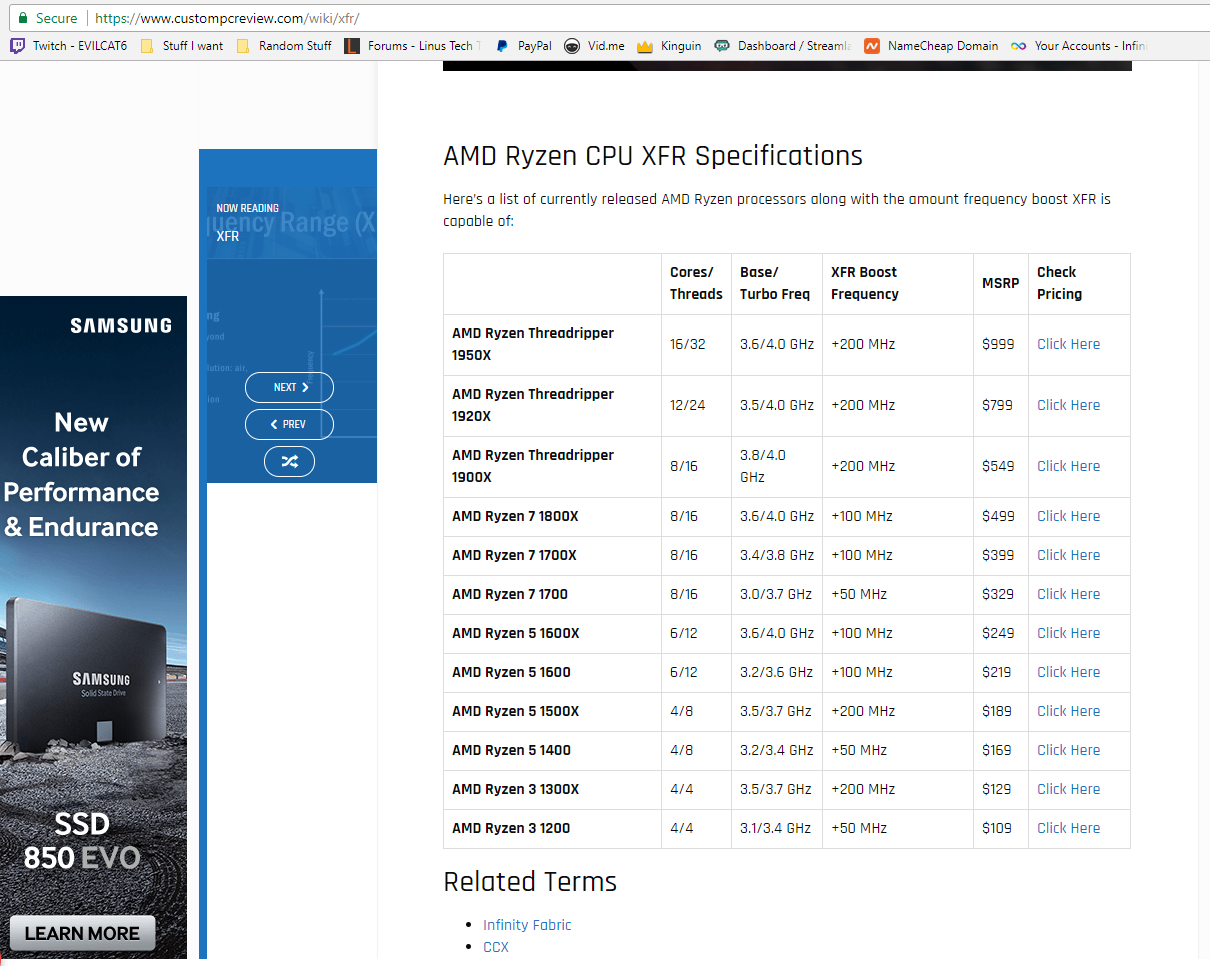Go to the PREV article
Image resolution: width=1210 pixels, height=966 pixels.
pos(289,424)
